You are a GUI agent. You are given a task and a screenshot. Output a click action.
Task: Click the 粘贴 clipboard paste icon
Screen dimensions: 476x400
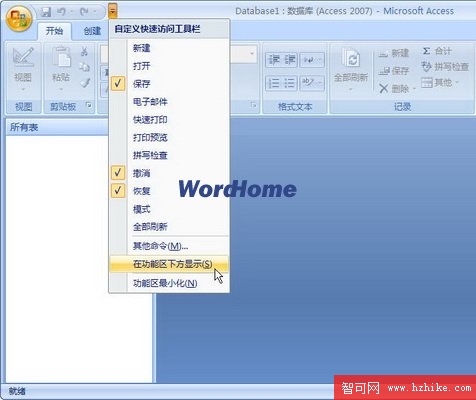tap(61, 57)
